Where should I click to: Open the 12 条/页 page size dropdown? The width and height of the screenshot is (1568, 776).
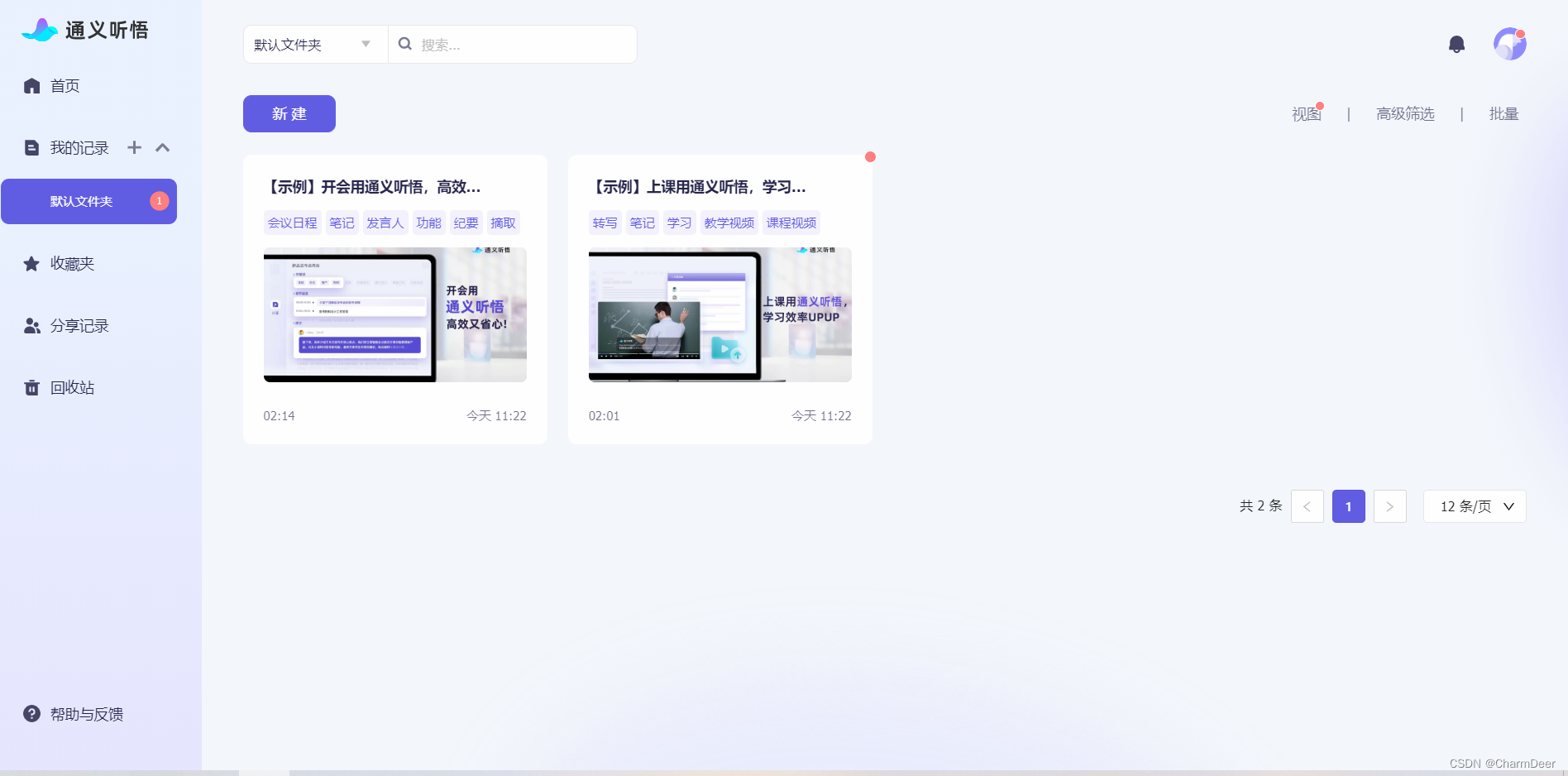click(1475, 506)
